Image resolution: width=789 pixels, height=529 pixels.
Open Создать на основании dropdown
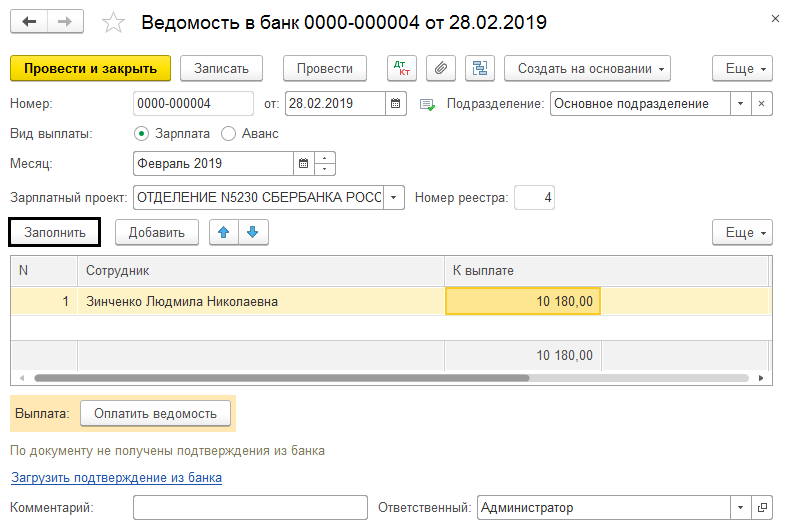(587, 69)
